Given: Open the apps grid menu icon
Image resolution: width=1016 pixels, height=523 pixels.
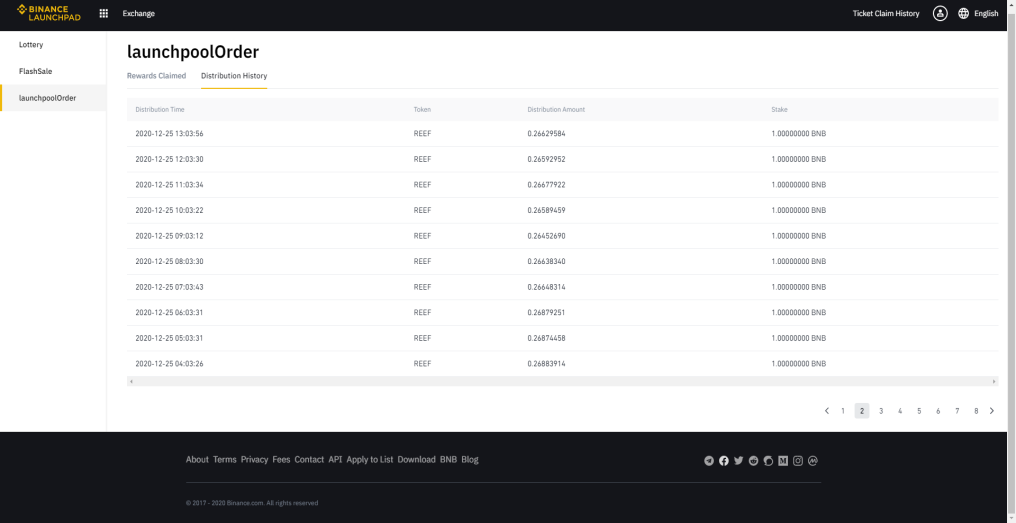Looking at the screenshot, I should pos(104,13).
